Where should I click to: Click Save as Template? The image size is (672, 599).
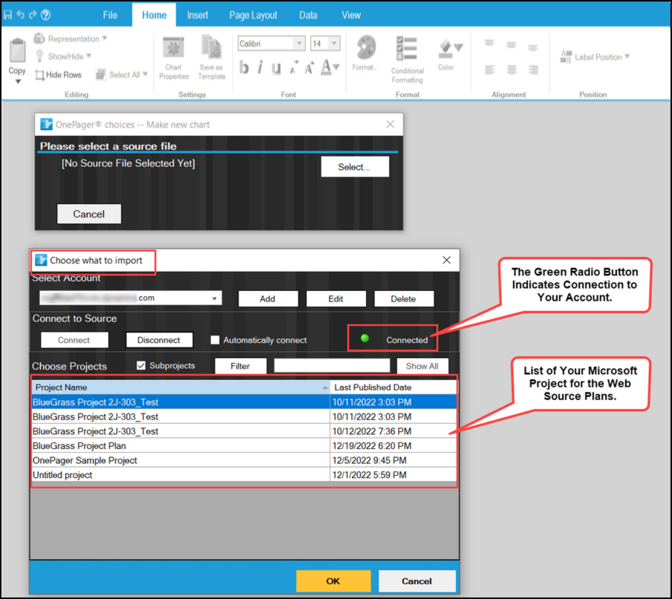(211, 57)
